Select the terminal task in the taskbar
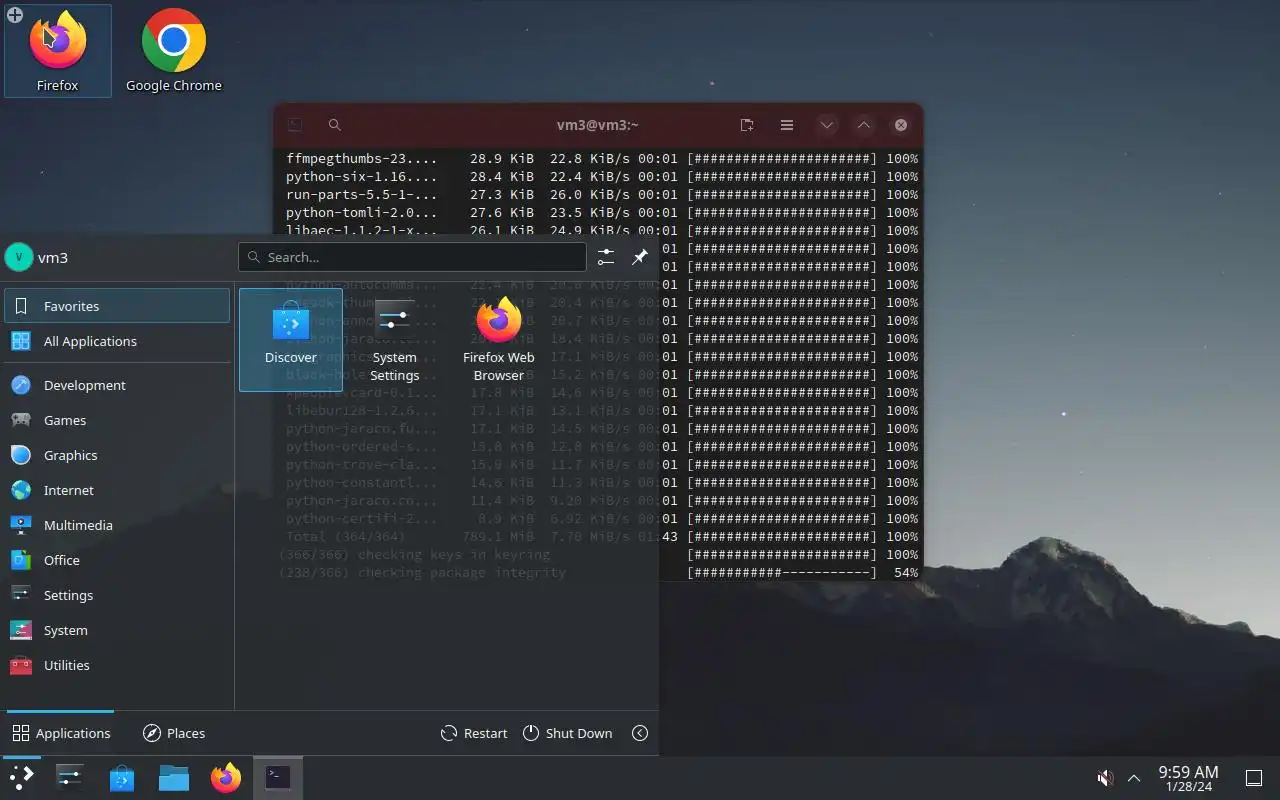This screenshot has width=1280, height=800. 278,777
